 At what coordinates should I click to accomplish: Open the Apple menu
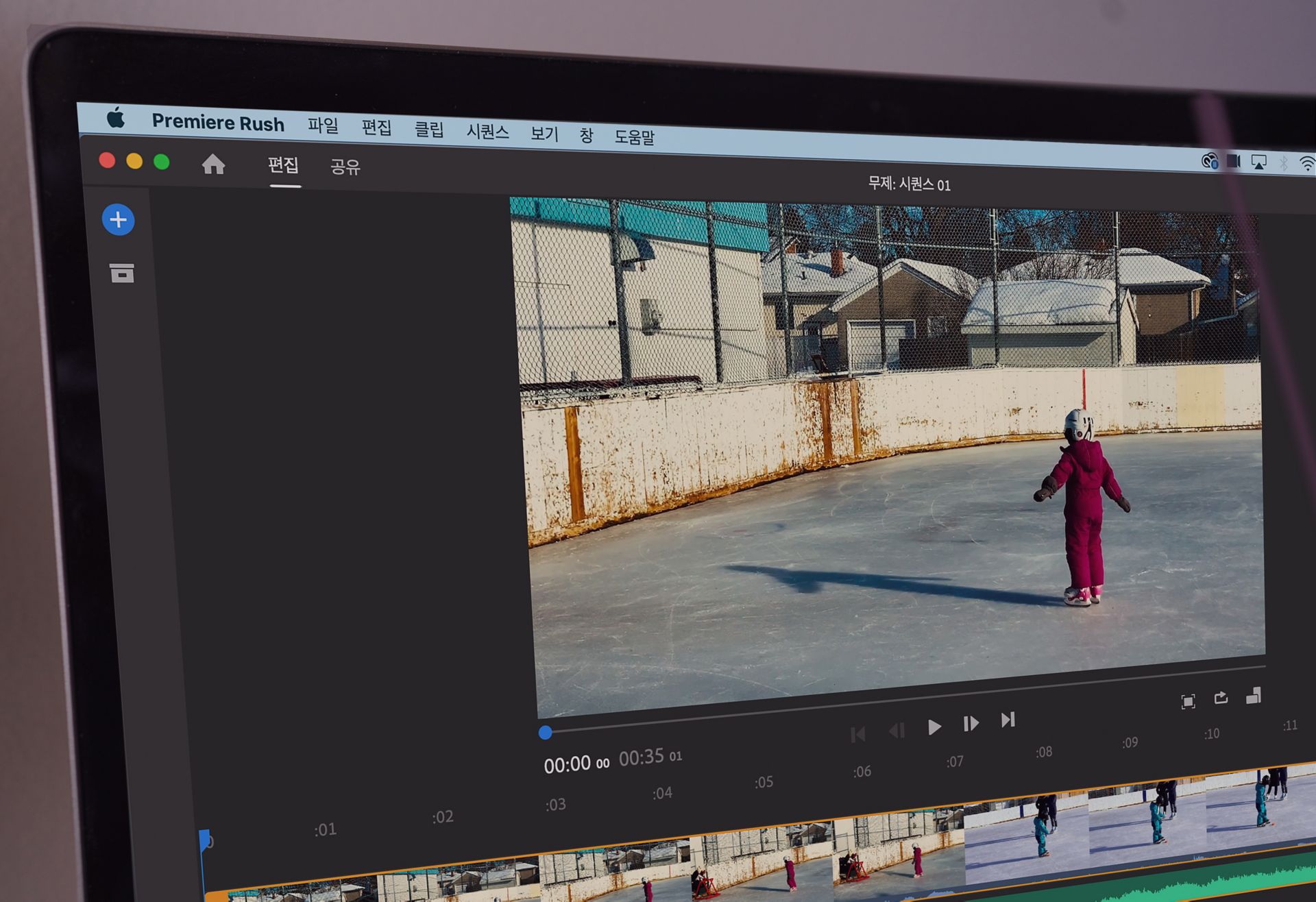pyautogui.click(x=116, y=118)
